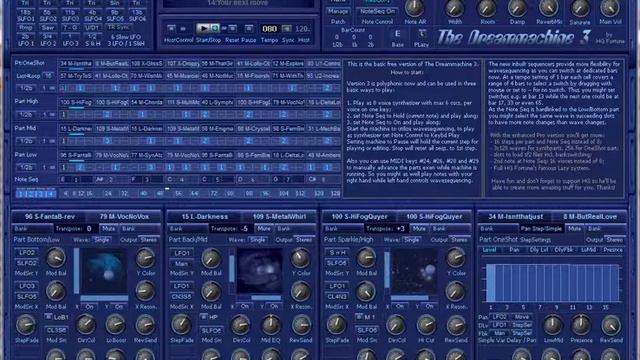Click the Hi Cut knob

426,325
